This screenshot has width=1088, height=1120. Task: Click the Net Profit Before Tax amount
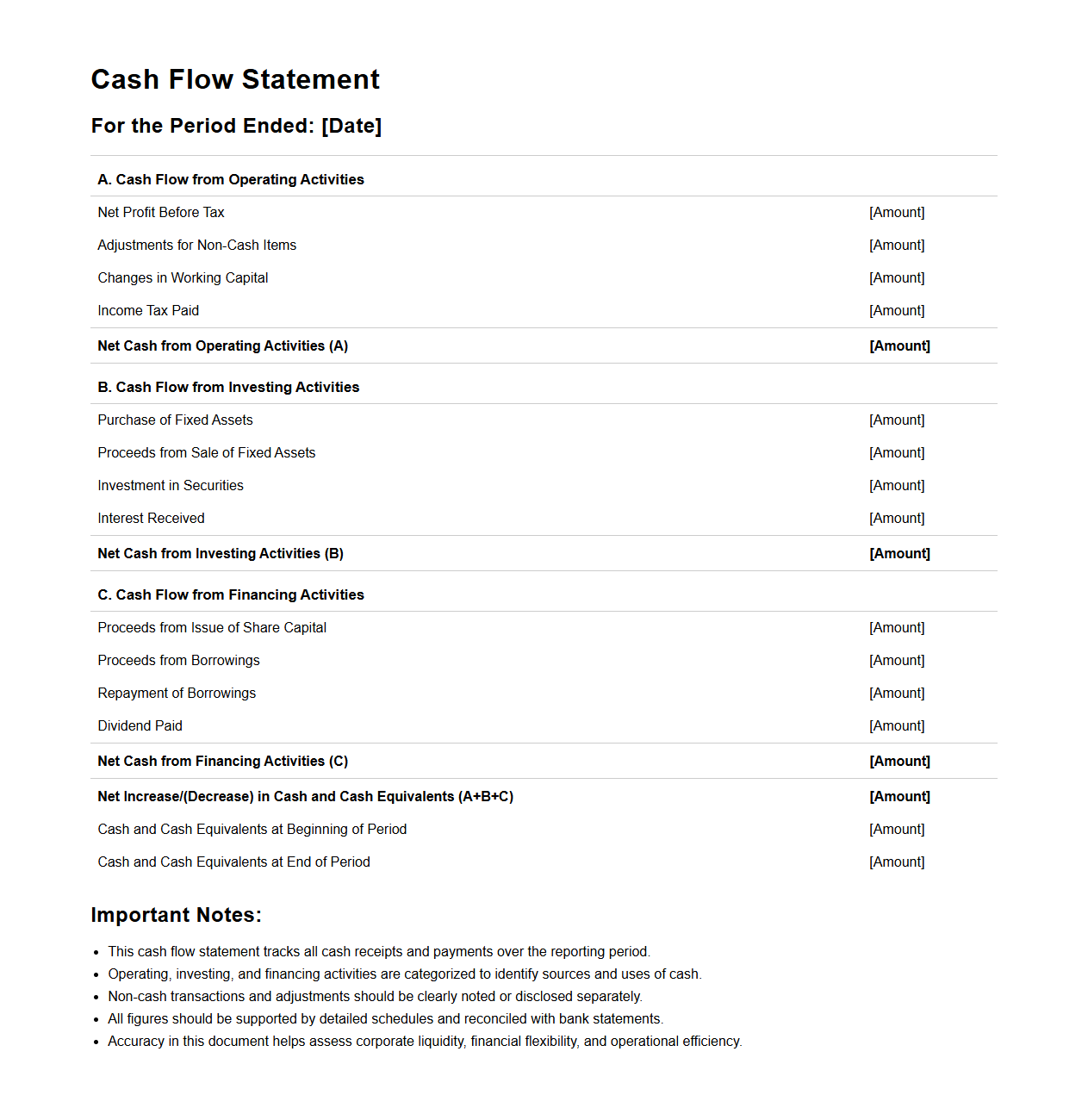click(897, 212)
